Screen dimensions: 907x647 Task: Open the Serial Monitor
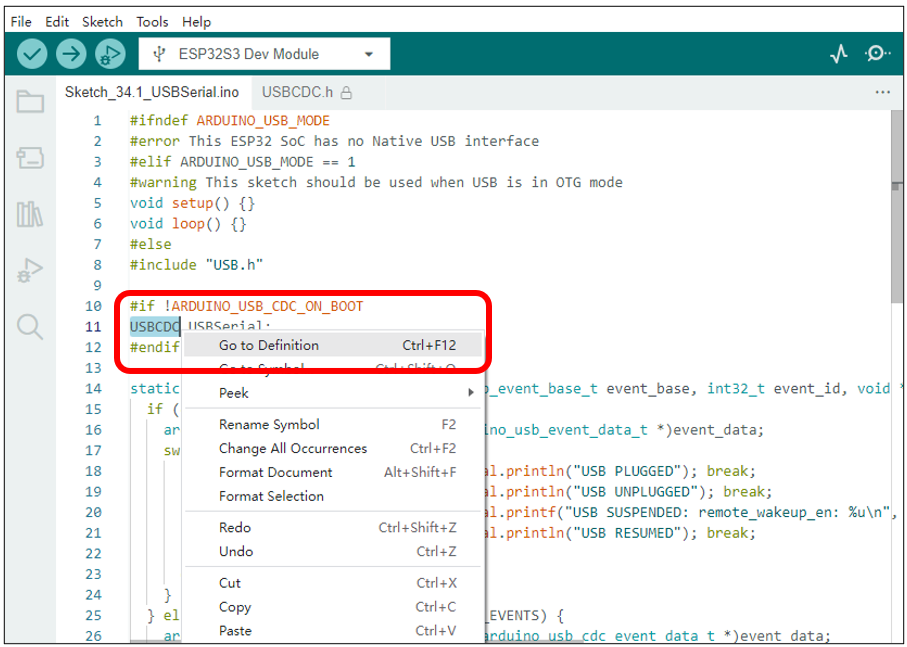click(x=877, y=54)
